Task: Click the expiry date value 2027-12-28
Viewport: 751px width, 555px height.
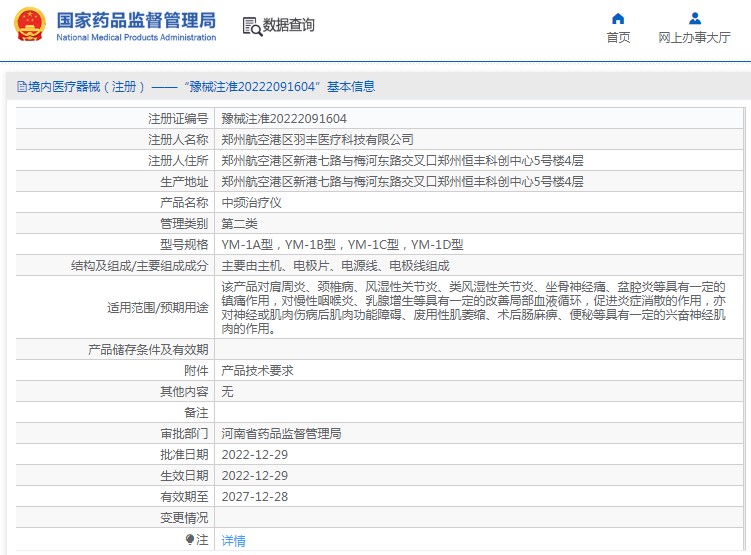Action: [x=254, y=497]
